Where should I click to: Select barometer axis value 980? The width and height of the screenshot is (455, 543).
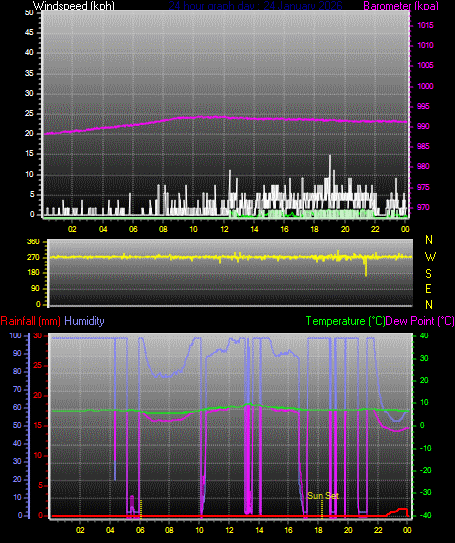[423, 166]
